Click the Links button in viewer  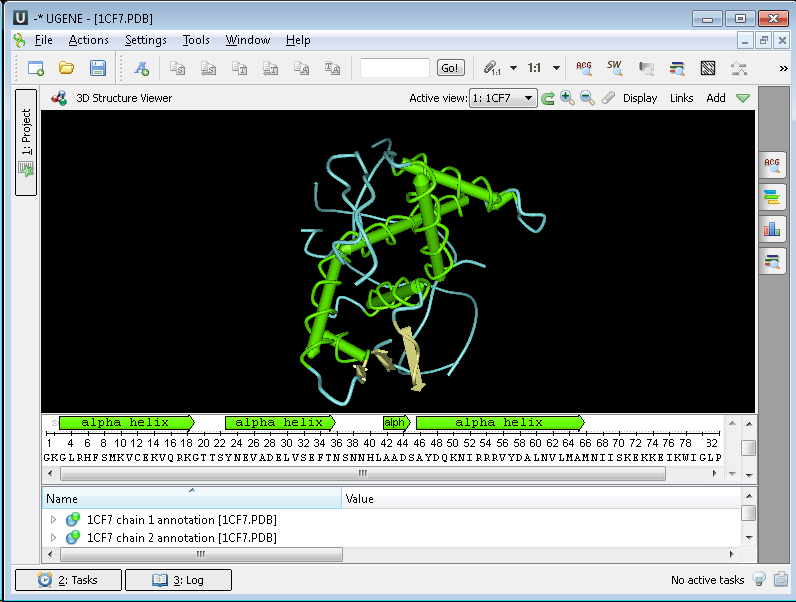(x=681, y=98)
